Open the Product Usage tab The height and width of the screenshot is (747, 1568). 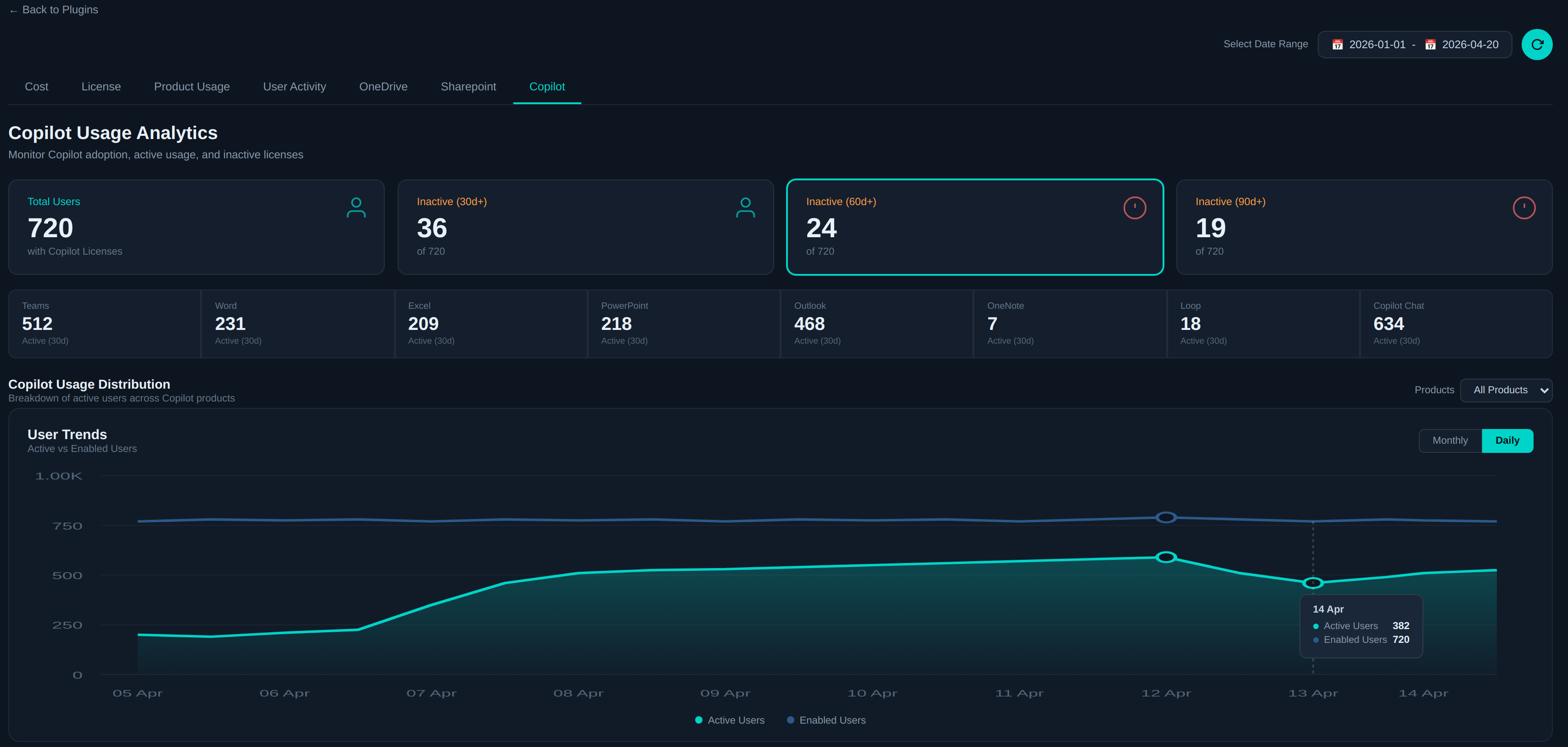pos(192,86)
